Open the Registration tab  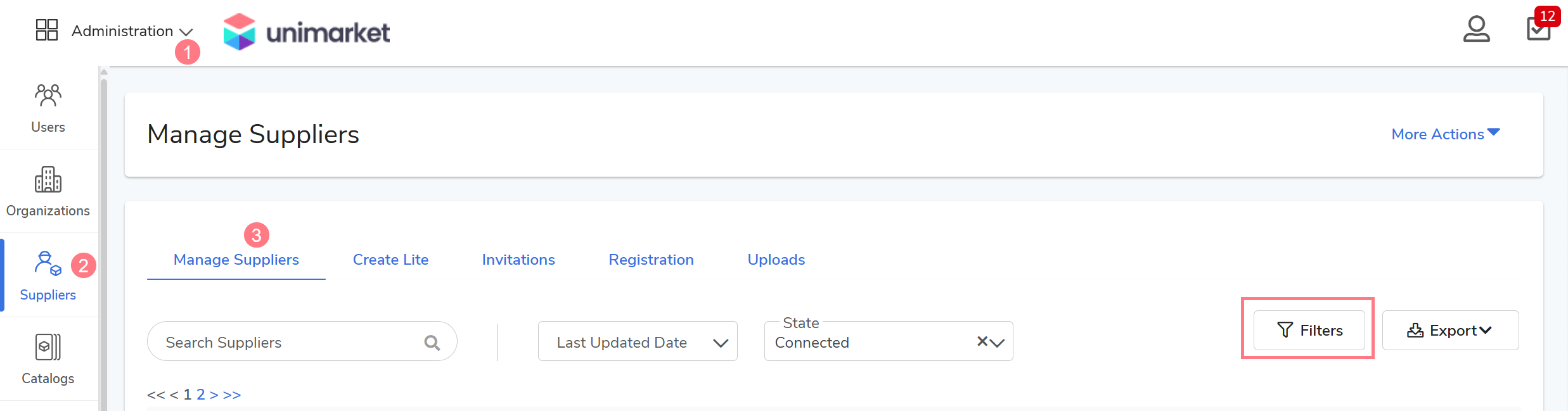(651, 260)
